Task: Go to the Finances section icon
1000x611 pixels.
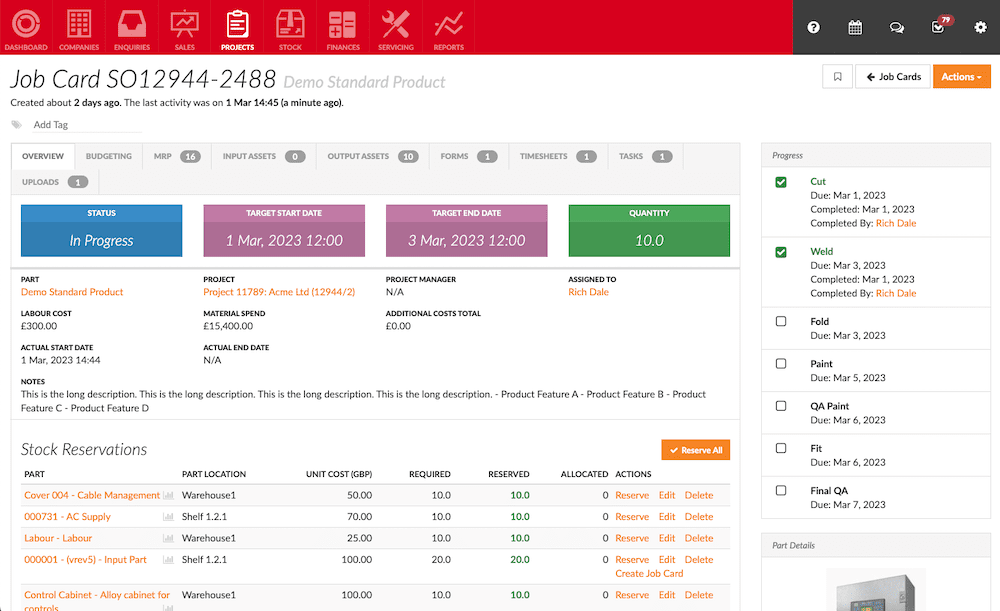Action: (342, 27)
